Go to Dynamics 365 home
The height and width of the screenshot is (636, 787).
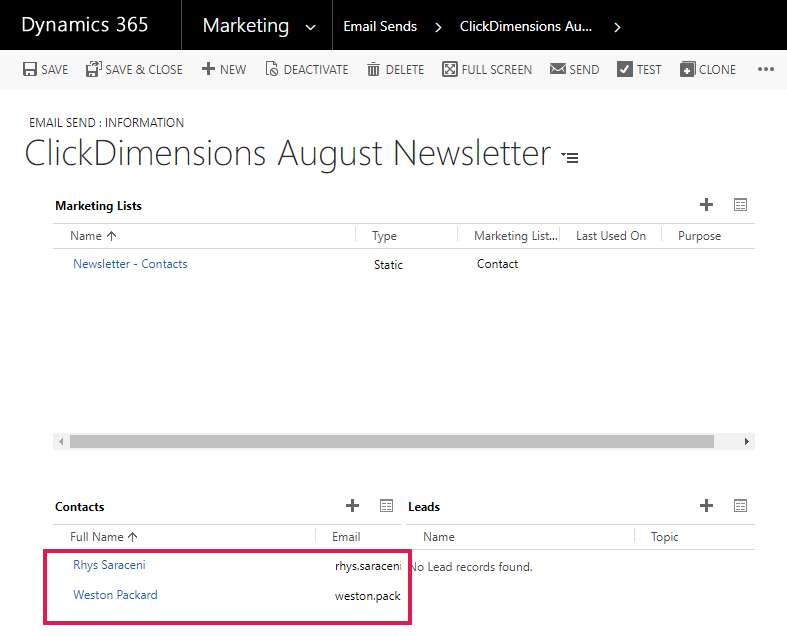coord(85,25)
